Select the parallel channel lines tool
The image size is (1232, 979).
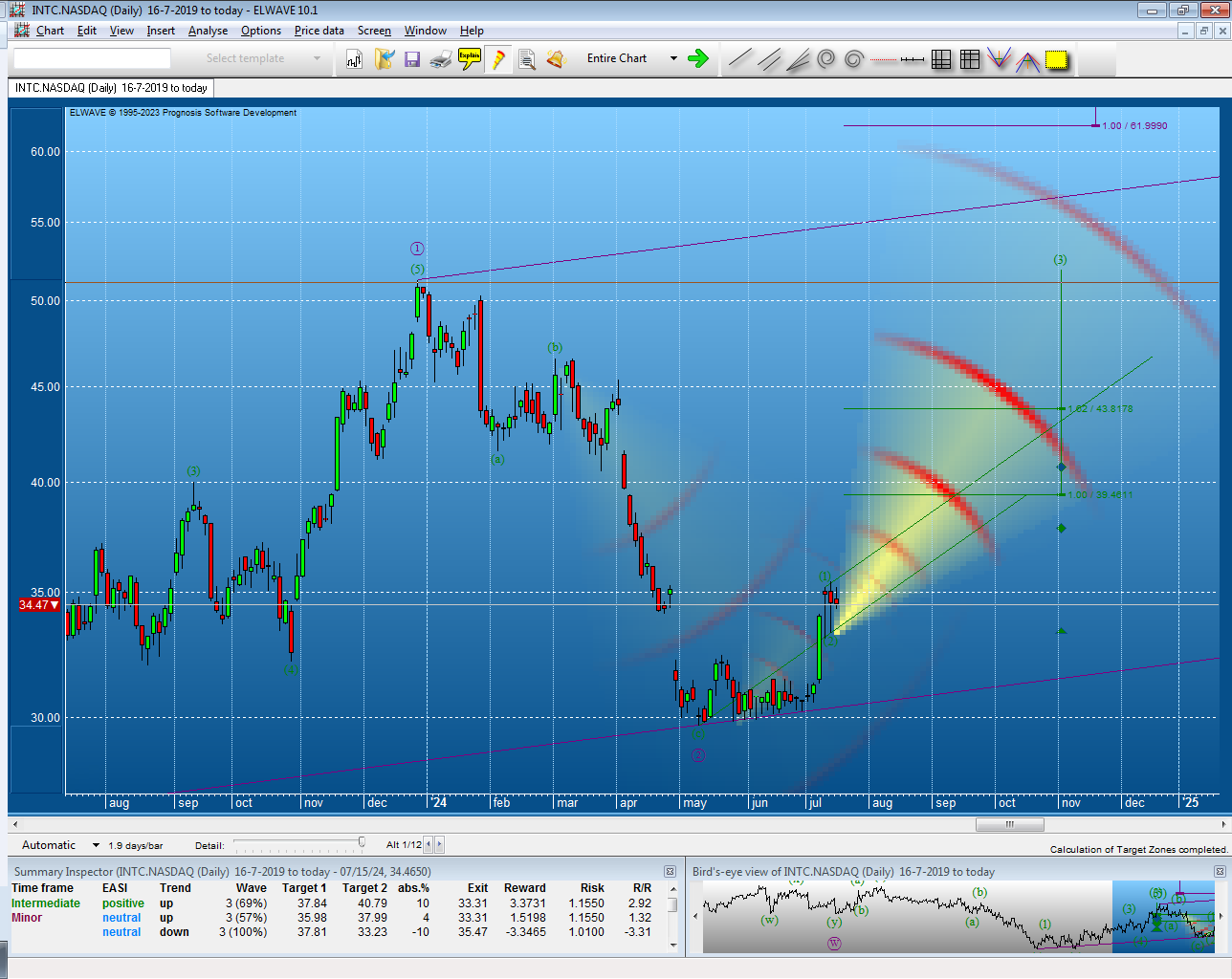point(768,59)
